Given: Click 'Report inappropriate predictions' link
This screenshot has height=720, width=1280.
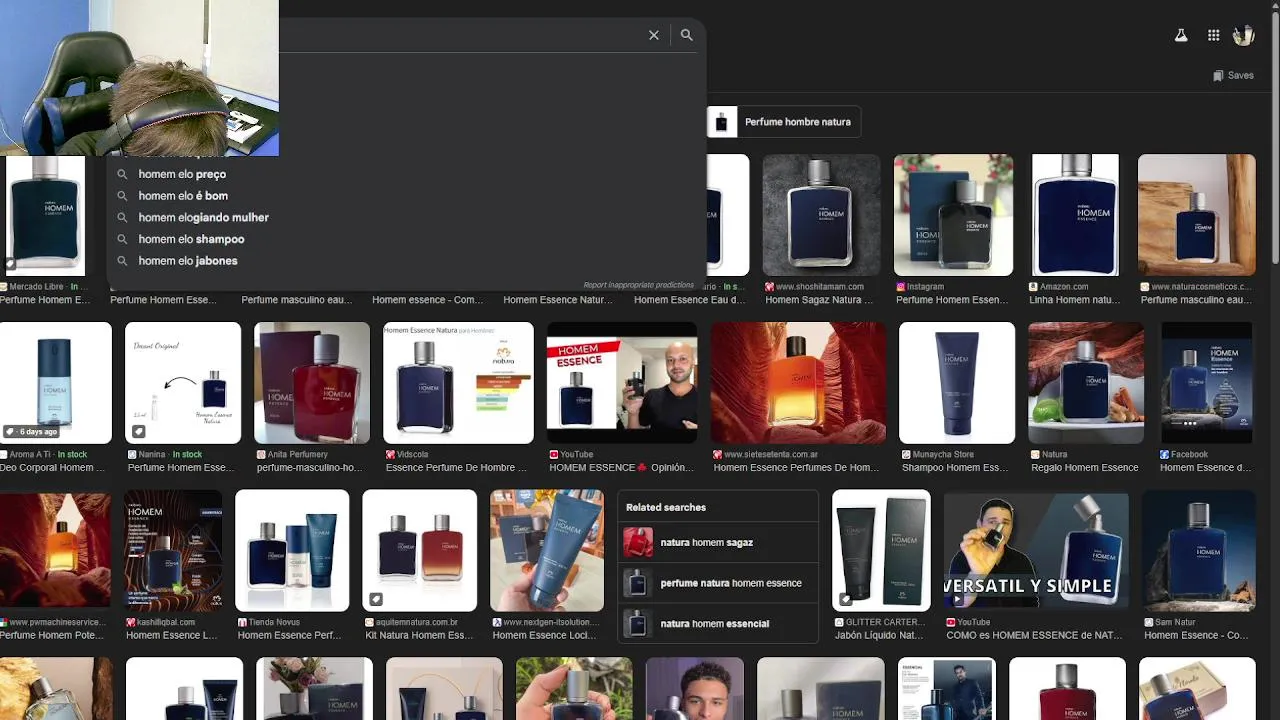Looking at the screenshot, I should pyautogui.click(x=638, y=285).
